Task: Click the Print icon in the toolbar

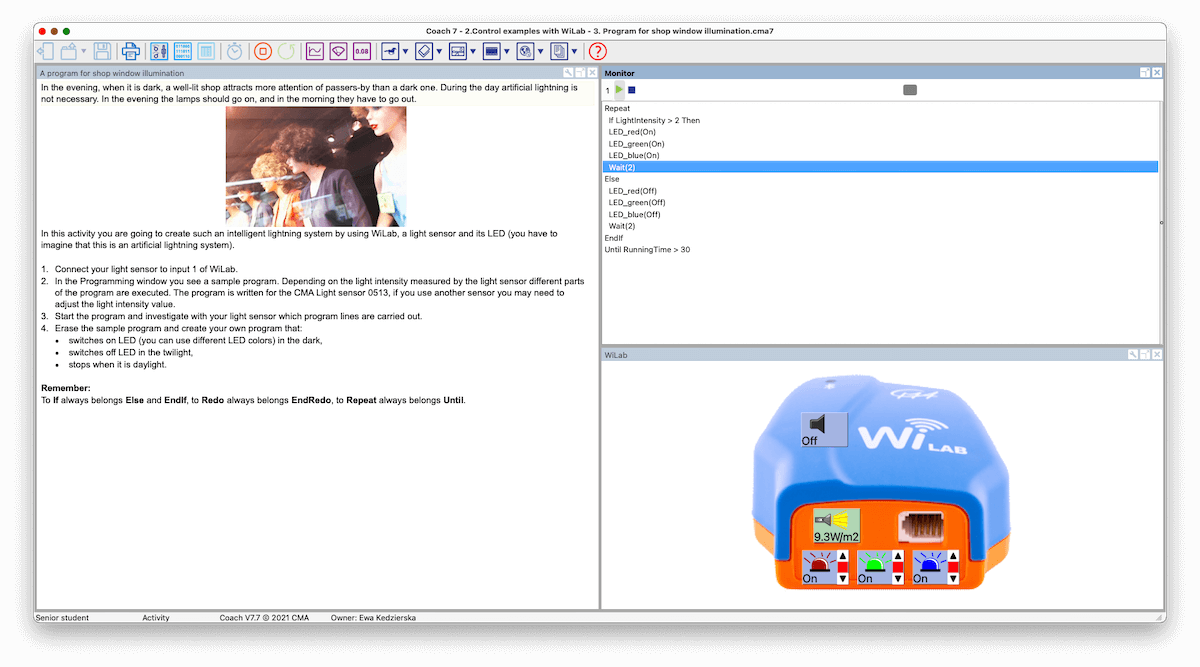Action: 130,51
